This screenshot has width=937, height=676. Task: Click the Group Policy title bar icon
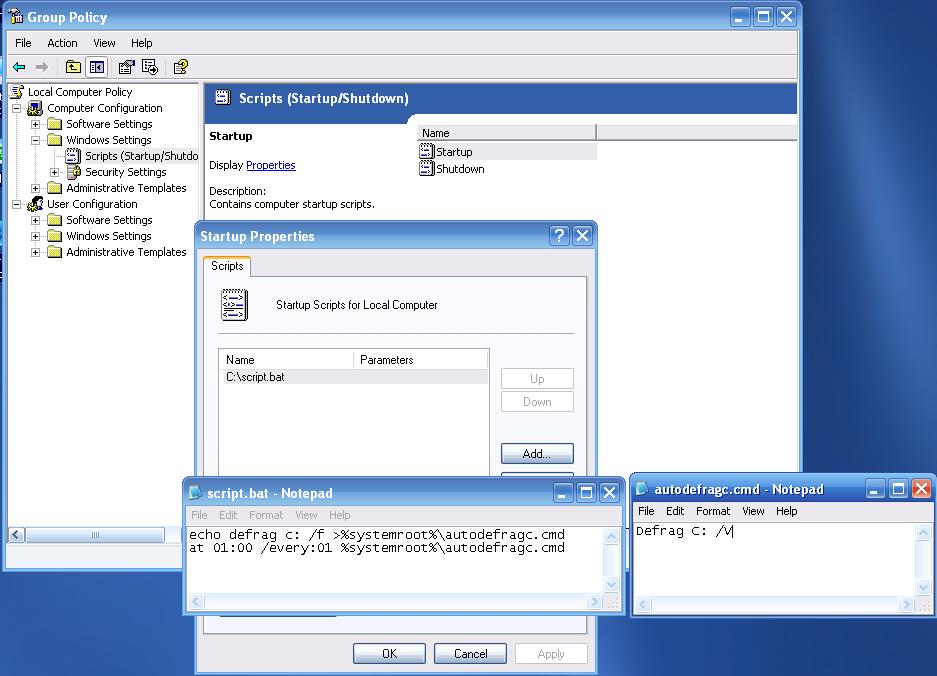(x=16, y=17)
